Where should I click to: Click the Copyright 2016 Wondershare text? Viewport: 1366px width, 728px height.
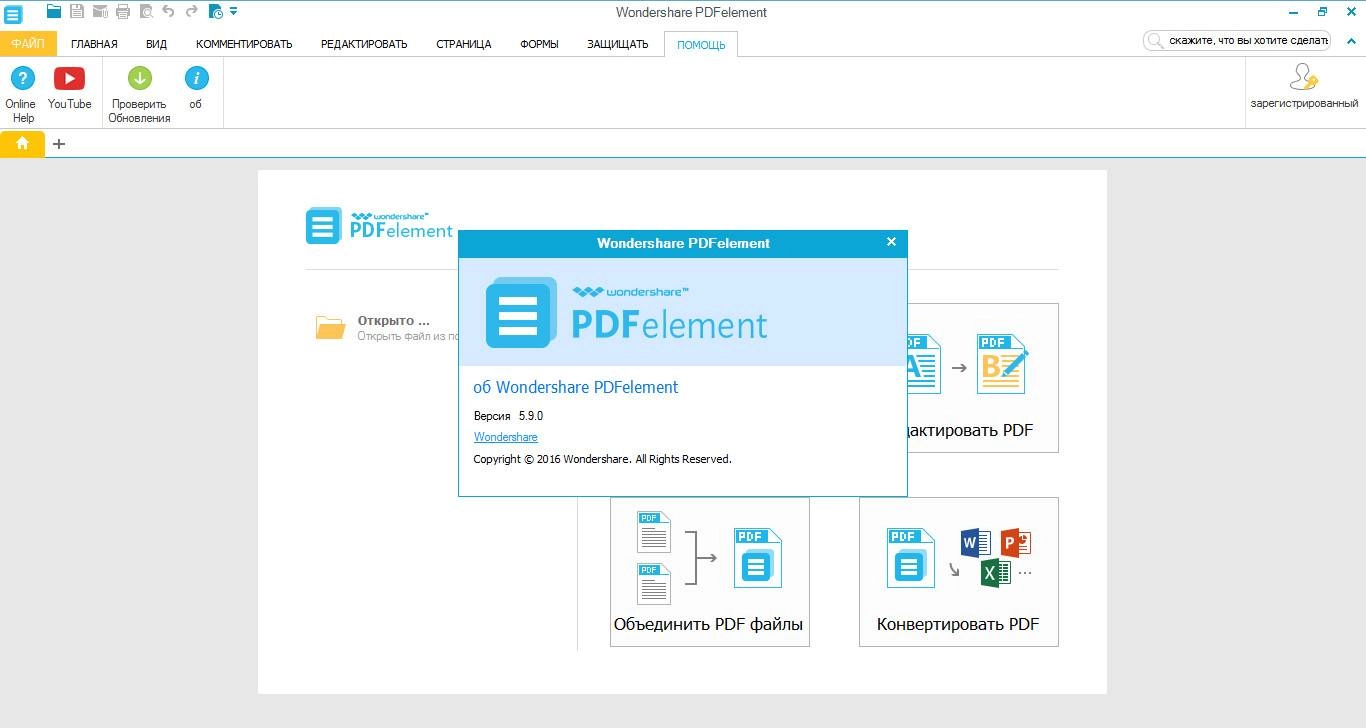(x=602, y=459)
